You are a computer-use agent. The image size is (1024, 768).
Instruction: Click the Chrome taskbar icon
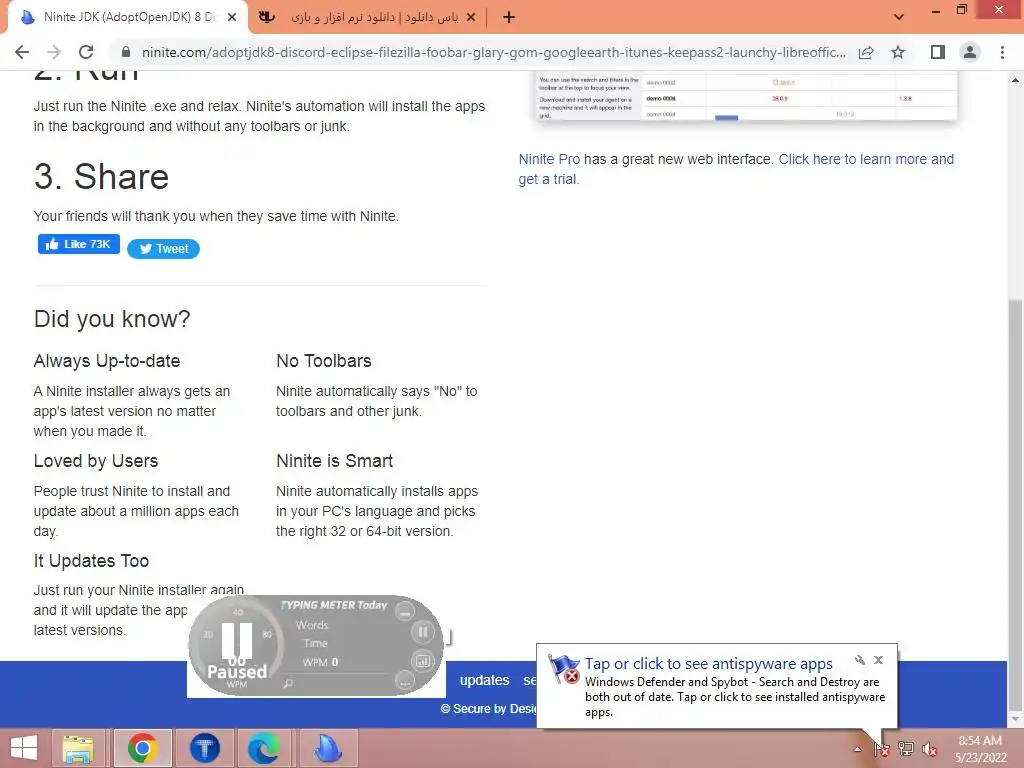tap(142, 748)
